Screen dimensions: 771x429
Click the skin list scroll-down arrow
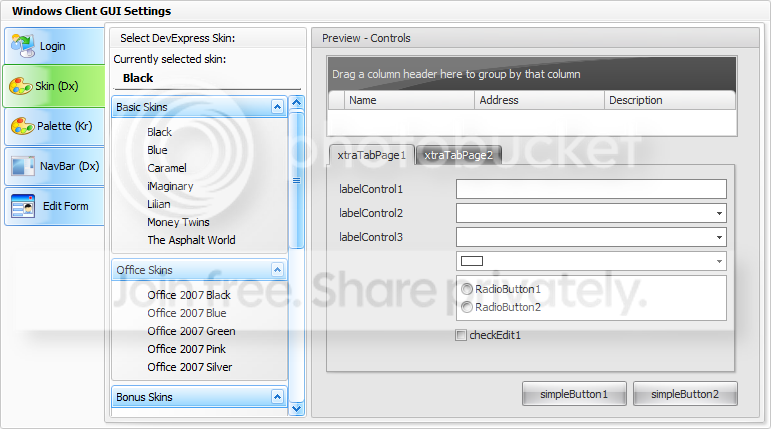pyautogui.click(x=297, y=408)
